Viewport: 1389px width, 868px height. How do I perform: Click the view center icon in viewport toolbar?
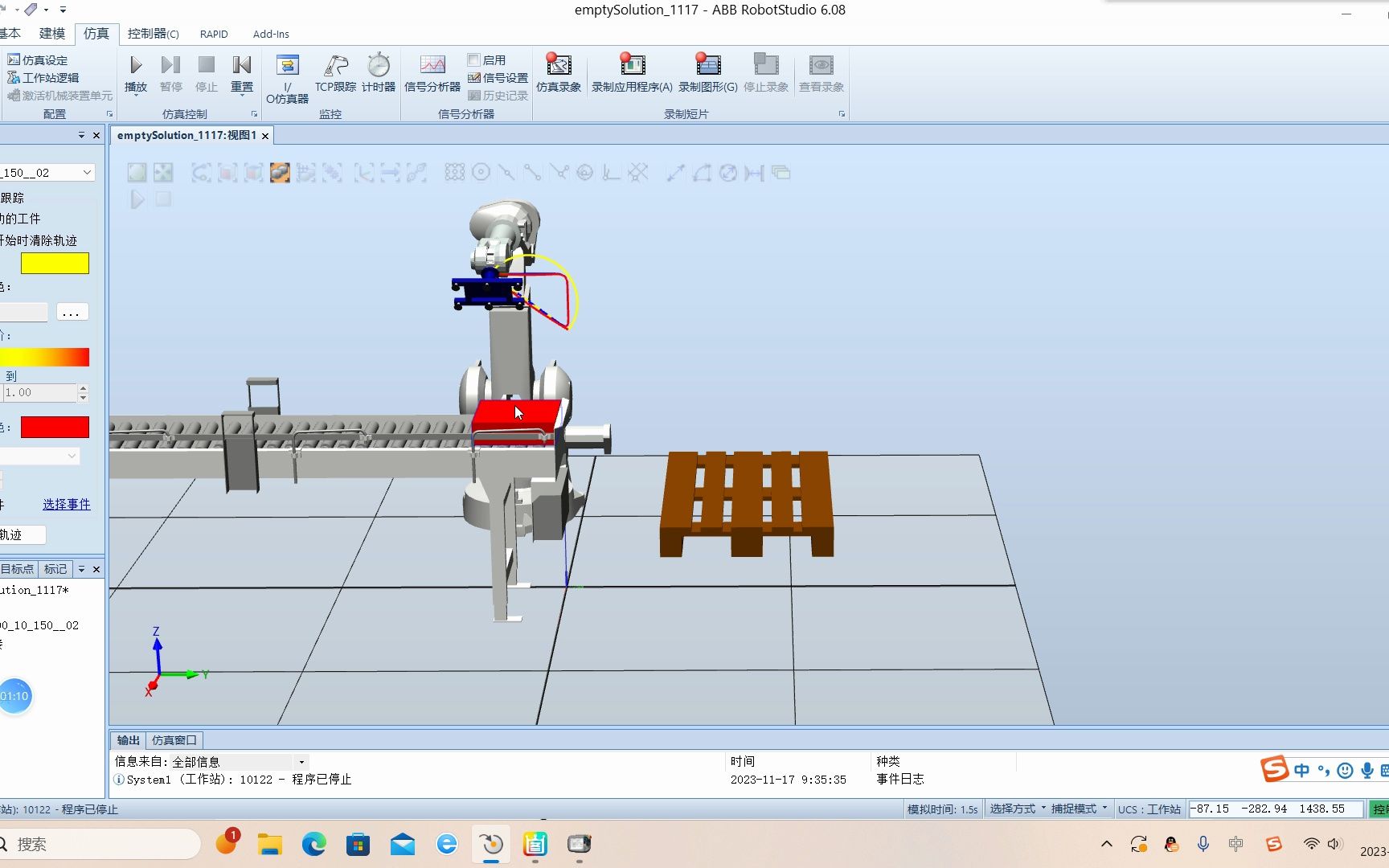[163, 173]
